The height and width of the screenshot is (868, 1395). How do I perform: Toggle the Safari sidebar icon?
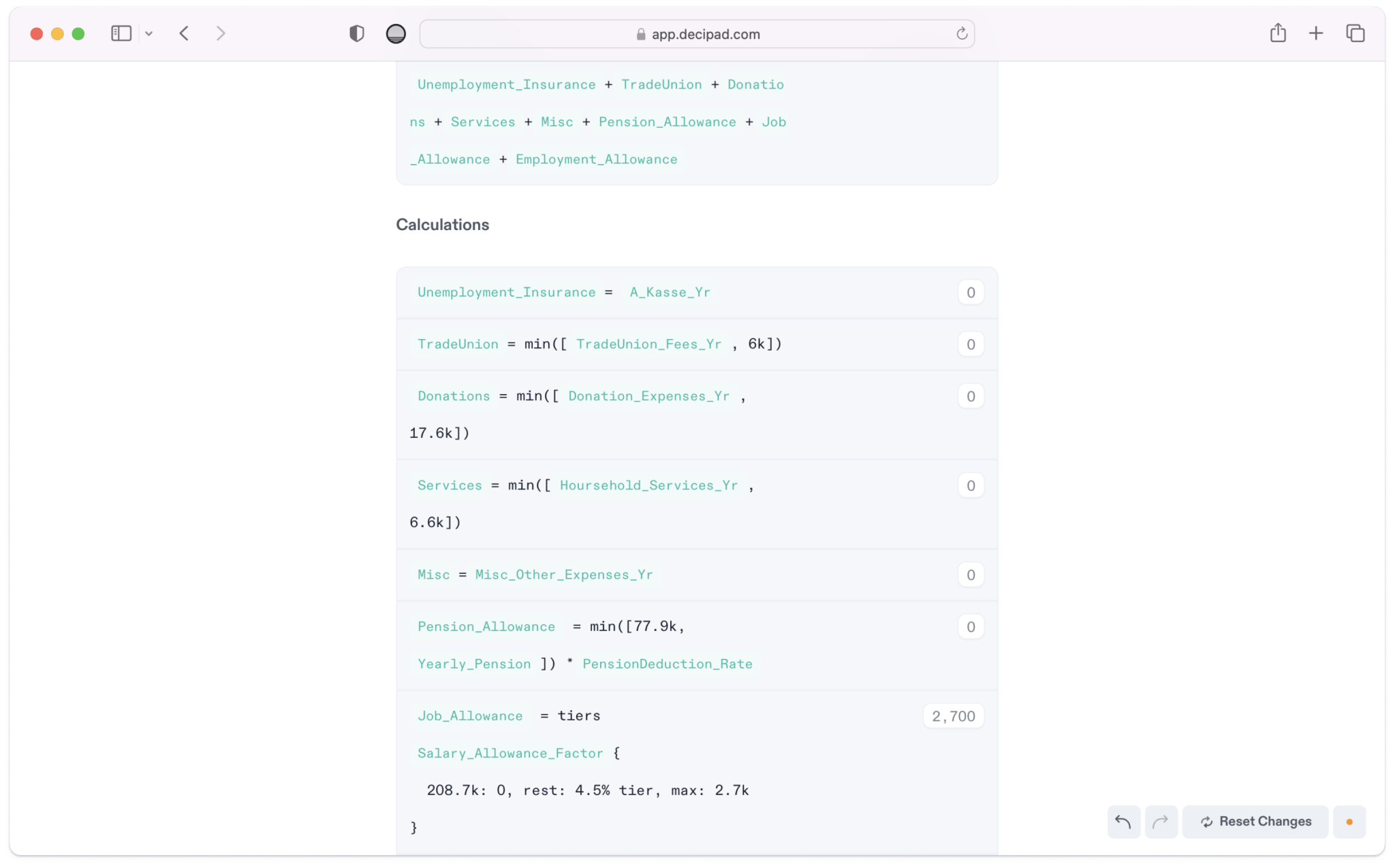tap(121, 33)
